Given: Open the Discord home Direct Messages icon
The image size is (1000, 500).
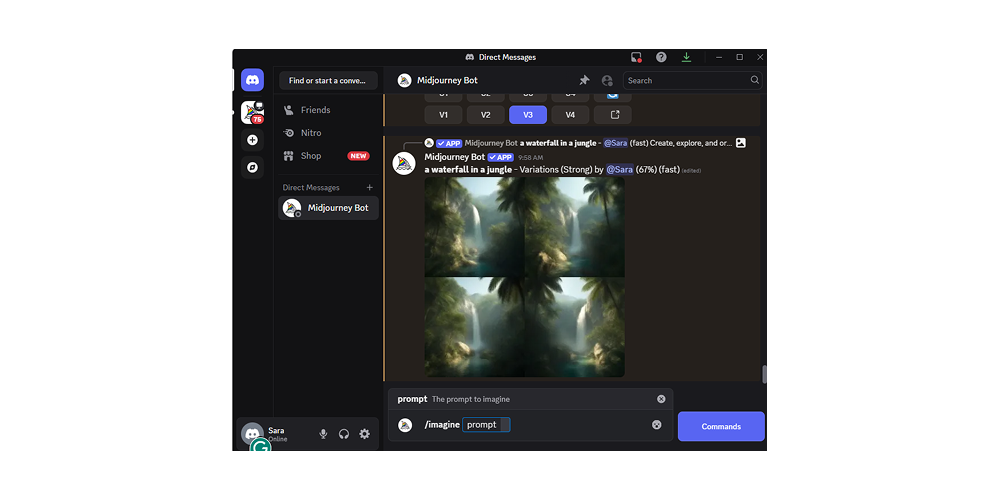Looking at the screenshot, I should point(252,80).
